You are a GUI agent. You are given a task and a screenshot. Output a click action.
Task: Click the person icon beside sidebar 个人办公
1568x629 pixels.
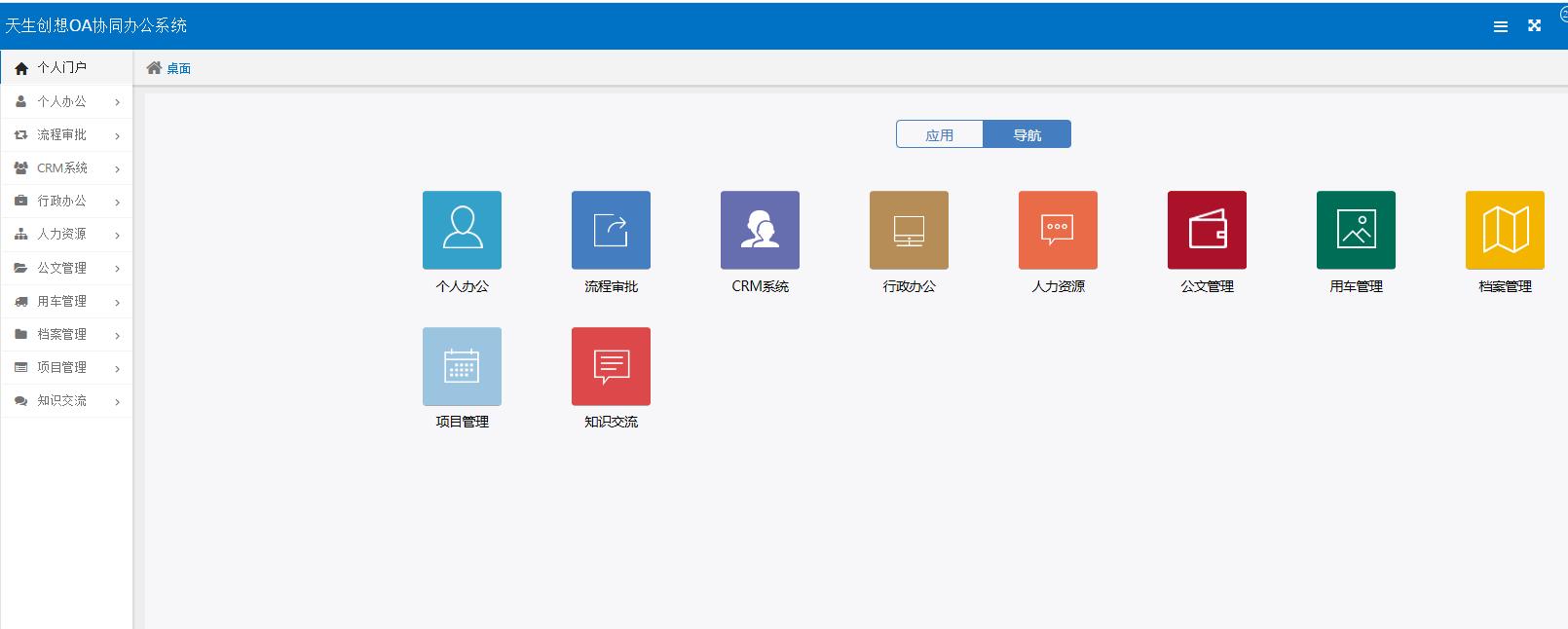20,101
